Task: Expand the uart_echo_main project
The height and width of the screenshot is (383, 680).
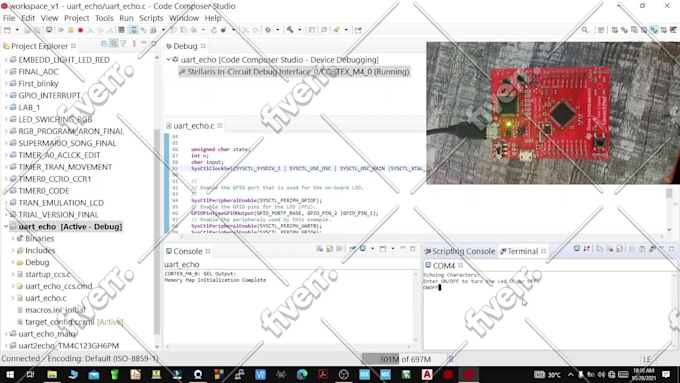Action: point(6,334)
